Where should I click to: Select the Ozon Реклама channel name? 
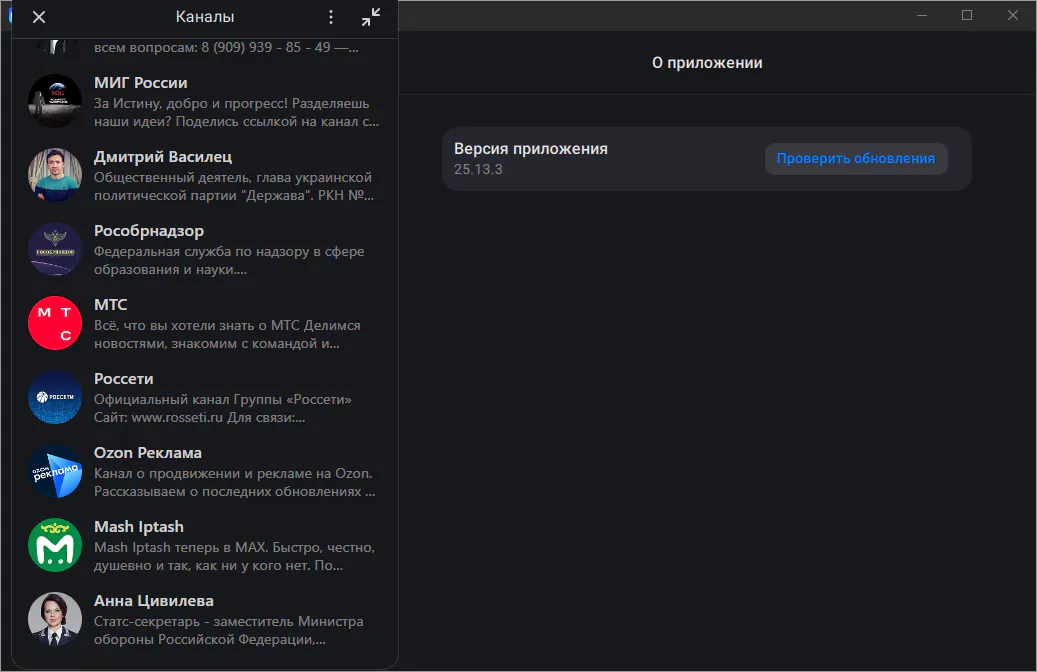point(148,453)
